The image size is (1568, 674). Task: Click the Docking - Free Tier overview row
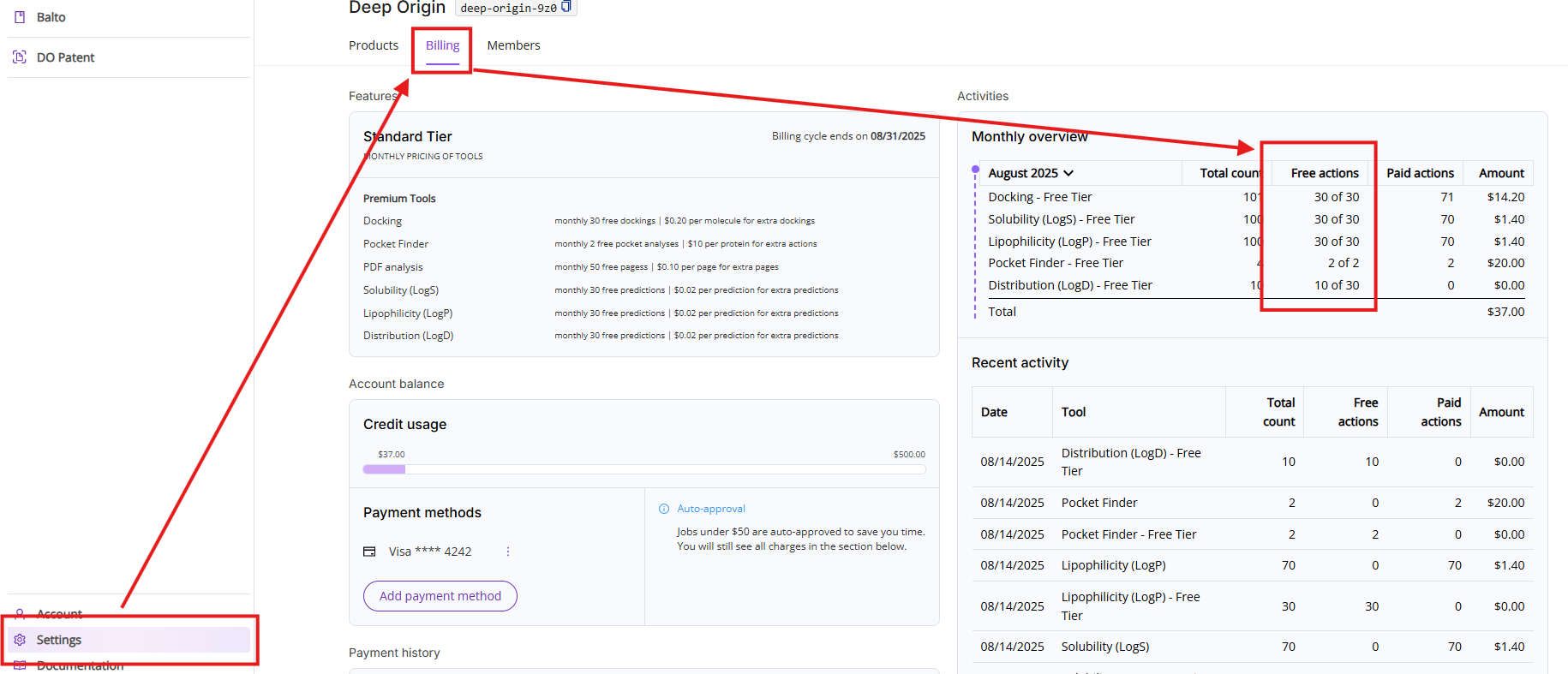pyautogui.click(x=1040, y=197)
